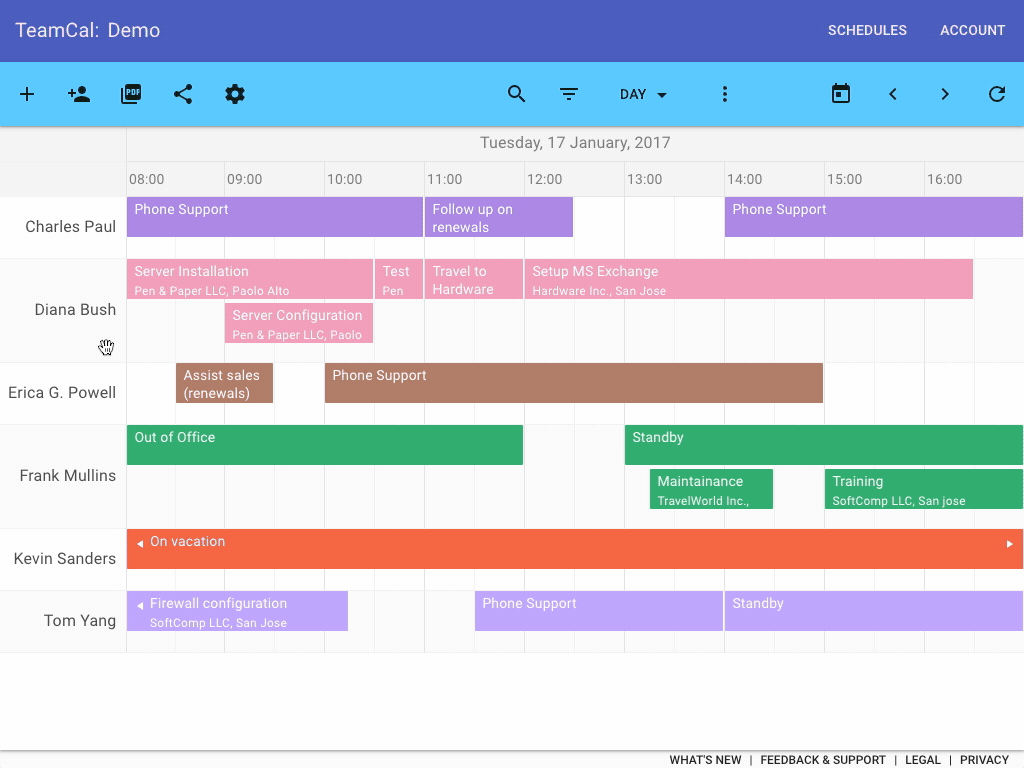The width and height of the screenshot is (1024, 768).
Task: Open the three-dot overflow menu
Action: coord(725,94)
